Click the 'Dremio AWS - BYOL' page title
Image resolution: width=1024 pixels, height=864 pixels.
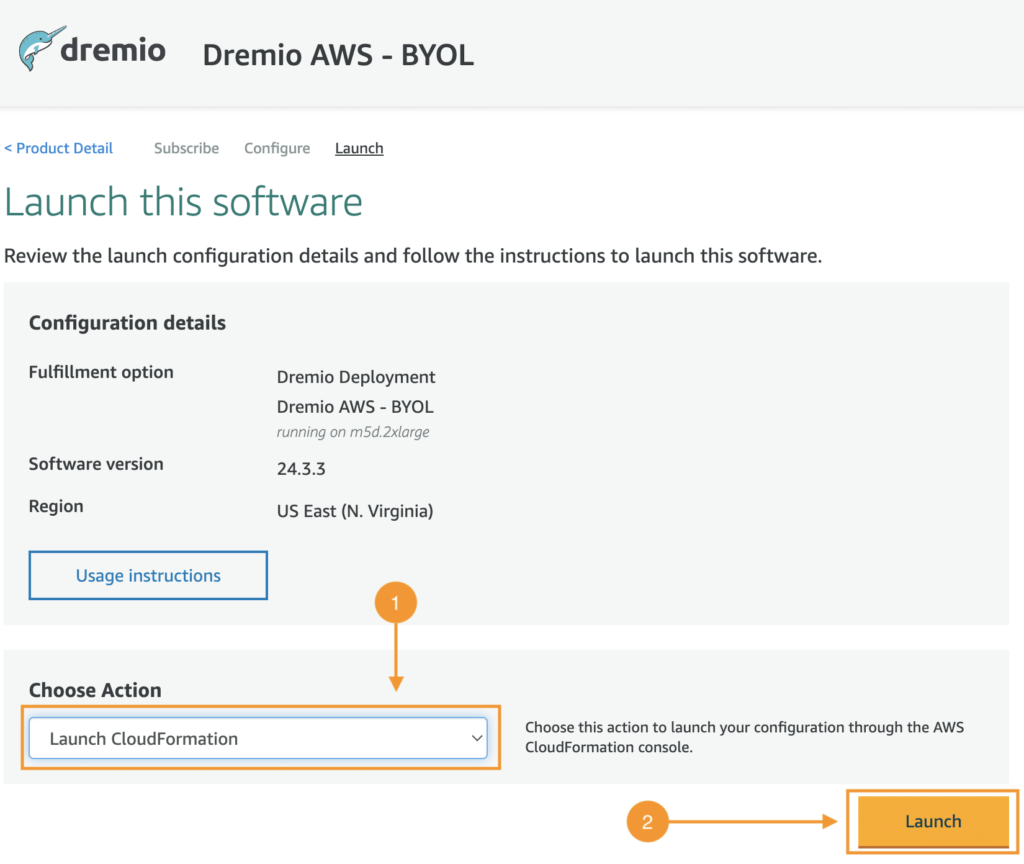click(338, 55)
